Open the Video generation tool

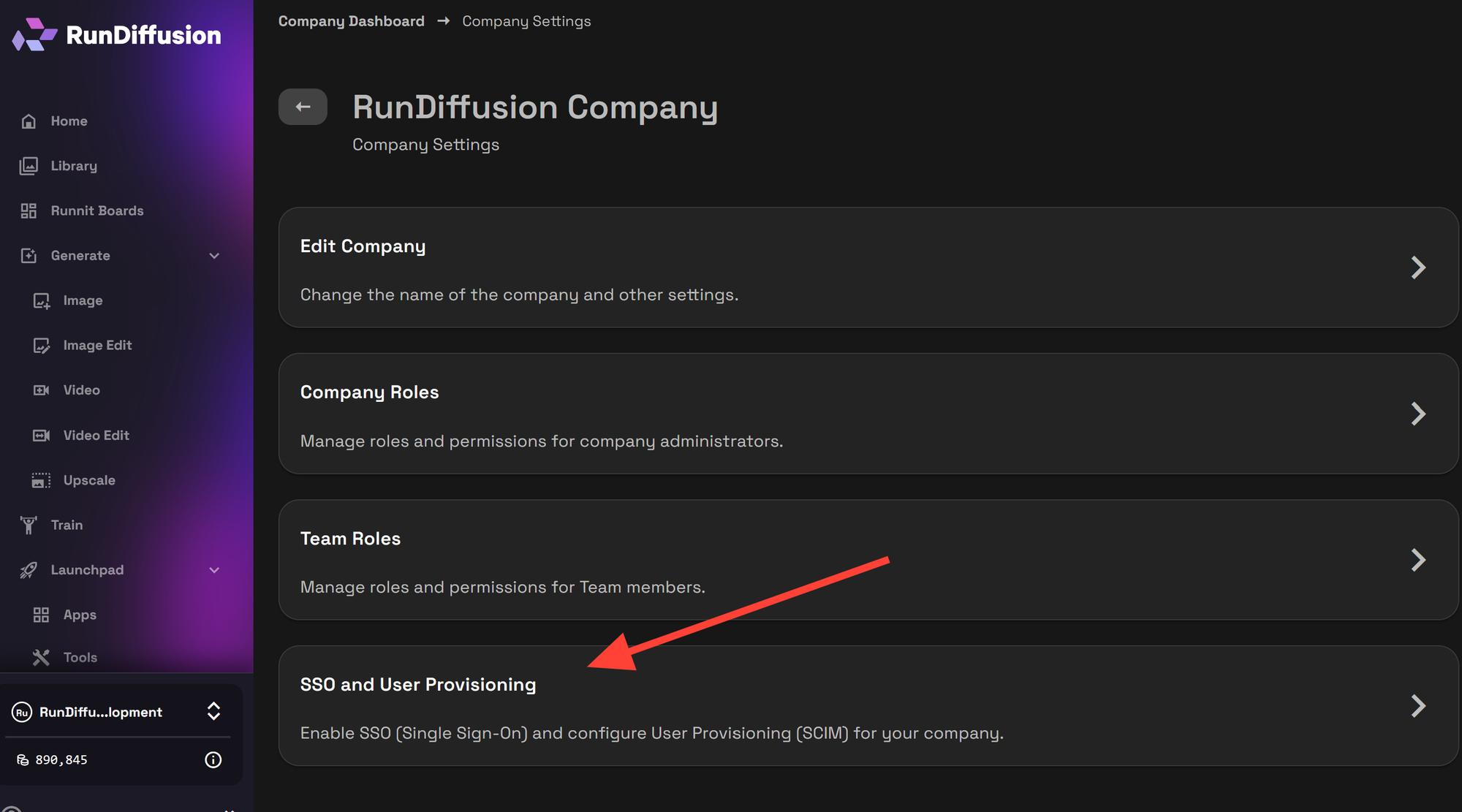(81, 390)
